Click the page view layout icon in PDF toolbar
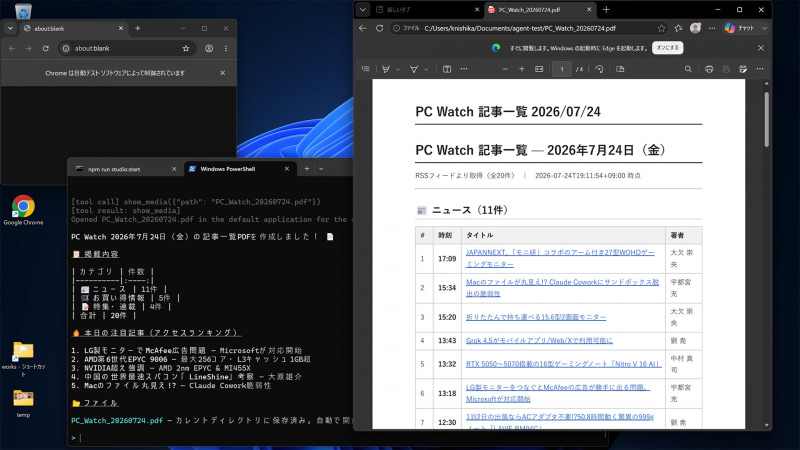 point(620,69)
